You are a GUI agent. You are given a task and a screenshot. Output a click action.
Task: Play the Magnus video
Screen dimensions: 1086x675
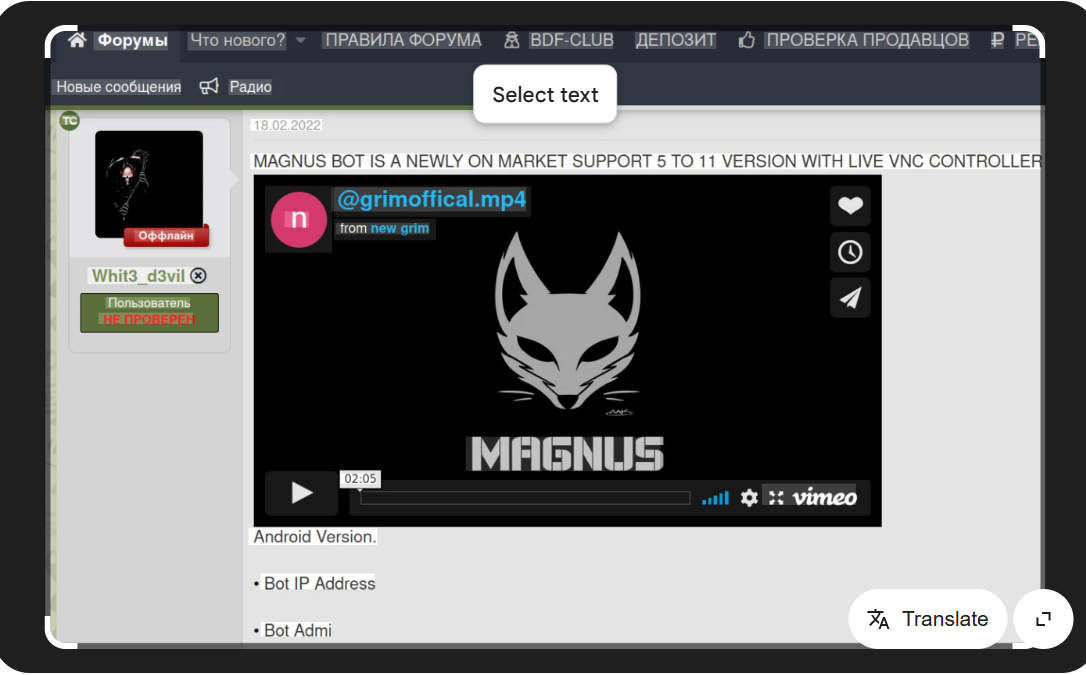coord(300,492)
